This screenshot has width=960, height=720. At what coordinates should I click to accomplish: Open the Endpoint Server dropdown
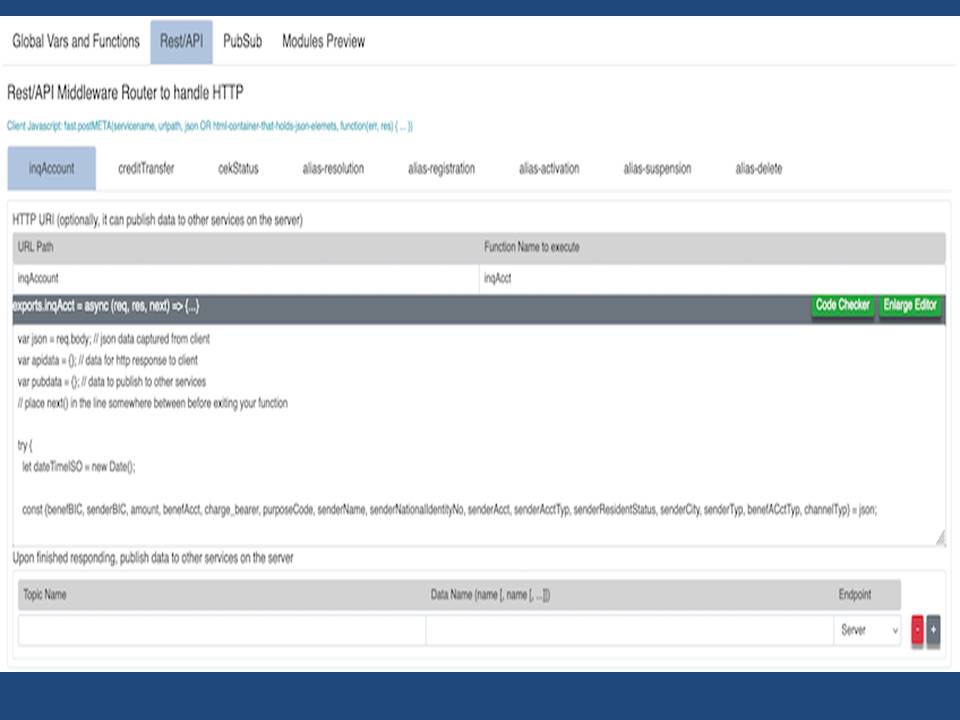(867, 631)
